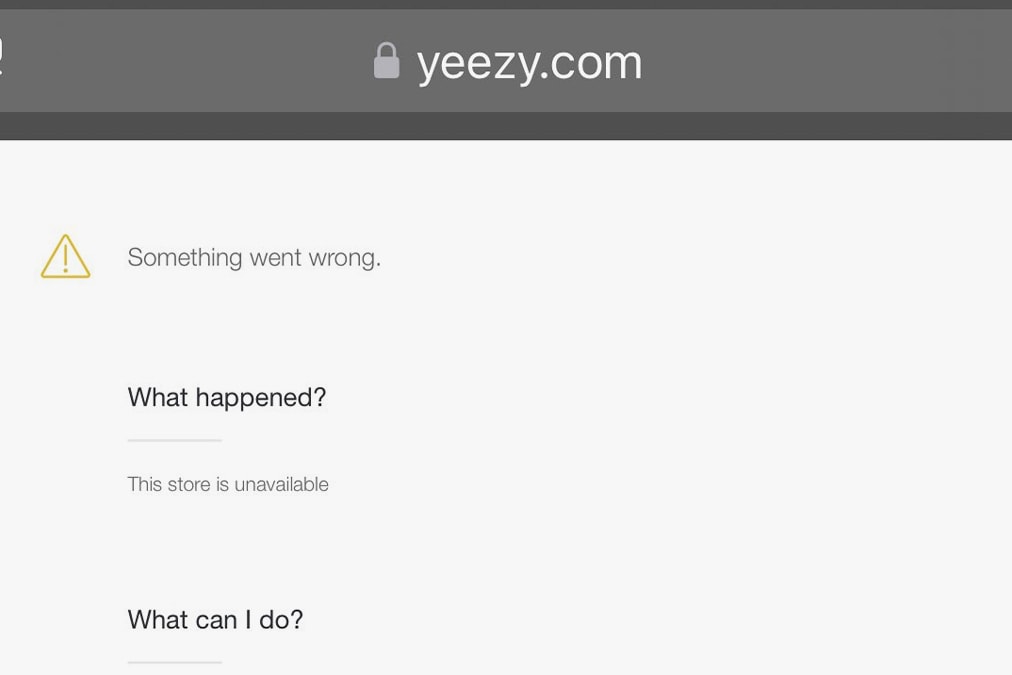The height and width of the screenshot is (675, 1012).
Task: Click the divider line under 'What can I do?'
Action: click(174, 662)
